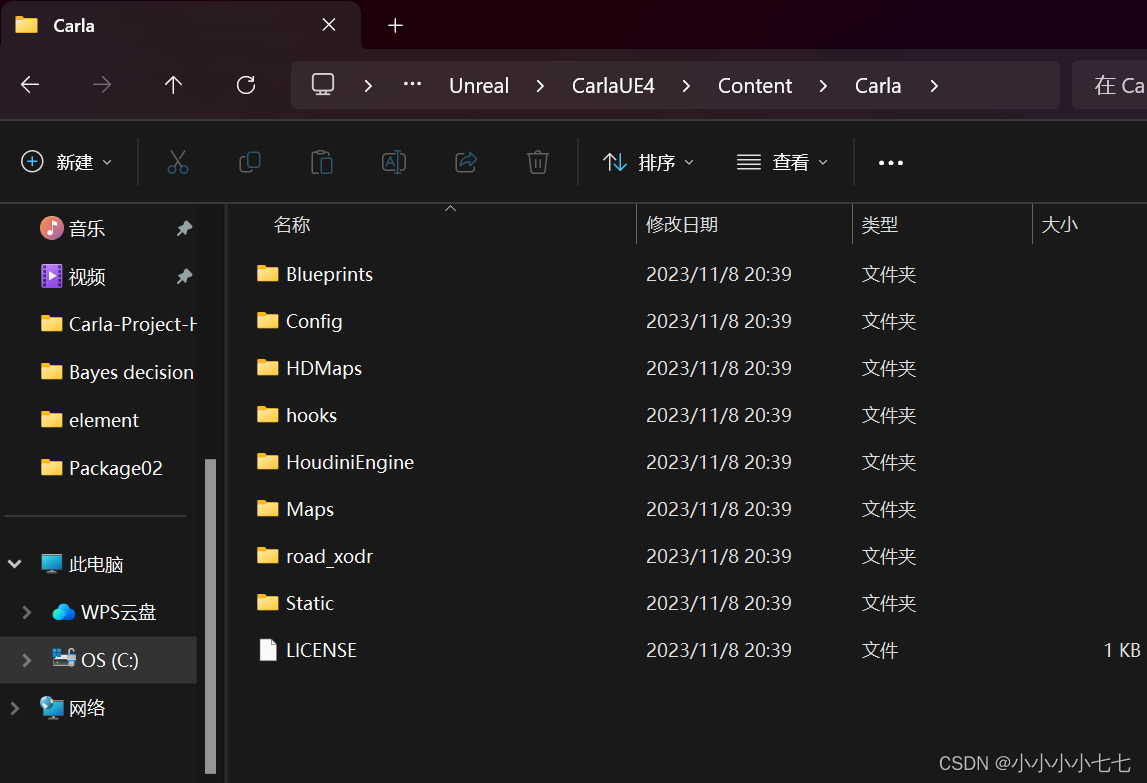Expand chevron after the PC icon

point(368,86)
